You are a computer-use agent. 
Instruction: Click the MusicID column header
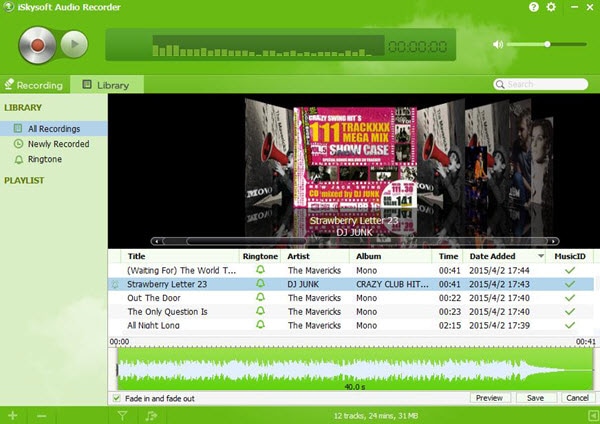[x=570, y=256]
